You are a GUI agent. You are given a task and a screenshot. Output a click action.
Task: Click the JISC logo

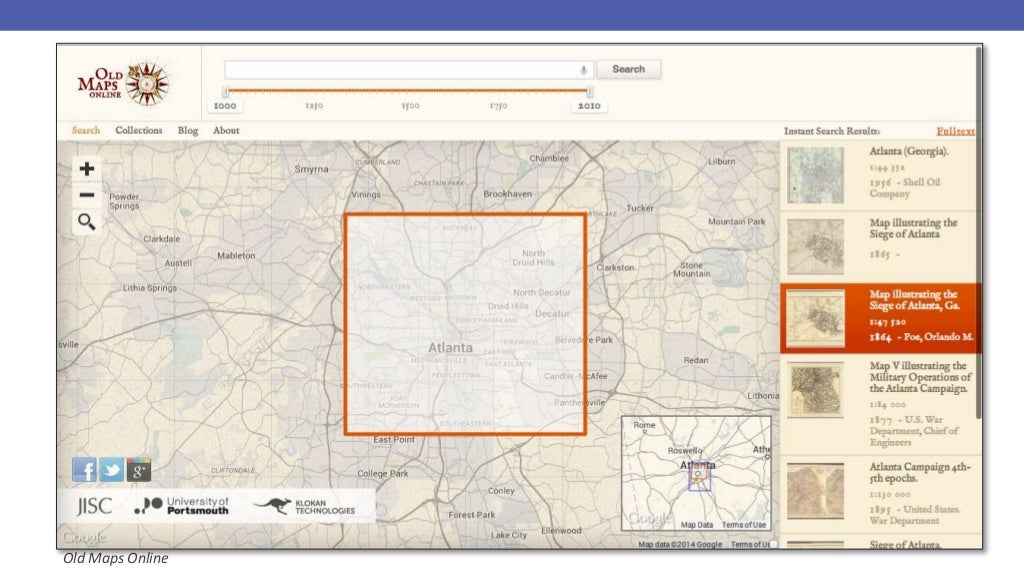[x=95, y=506]
